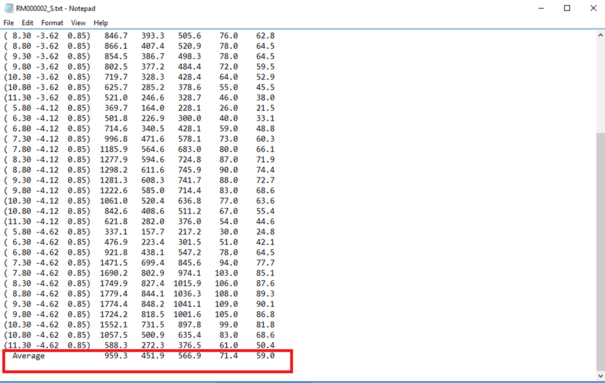Open the Edit menu
The image size is (605, 383).
tap(27, 23)
